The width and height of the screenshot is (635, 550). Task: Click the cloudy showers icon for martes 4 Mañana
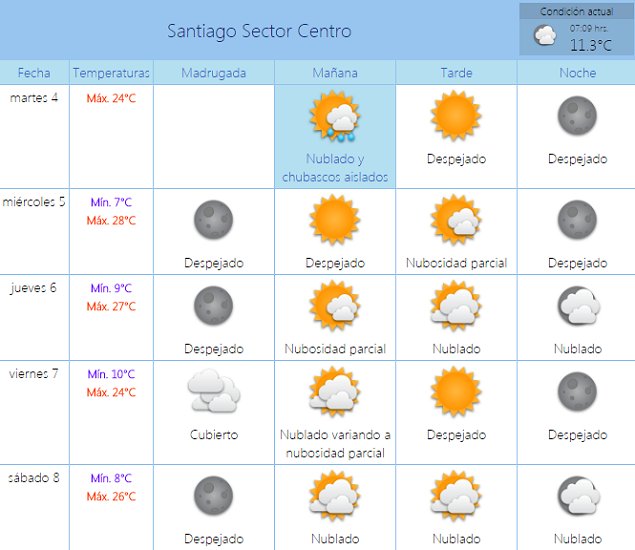pos(334,118)
